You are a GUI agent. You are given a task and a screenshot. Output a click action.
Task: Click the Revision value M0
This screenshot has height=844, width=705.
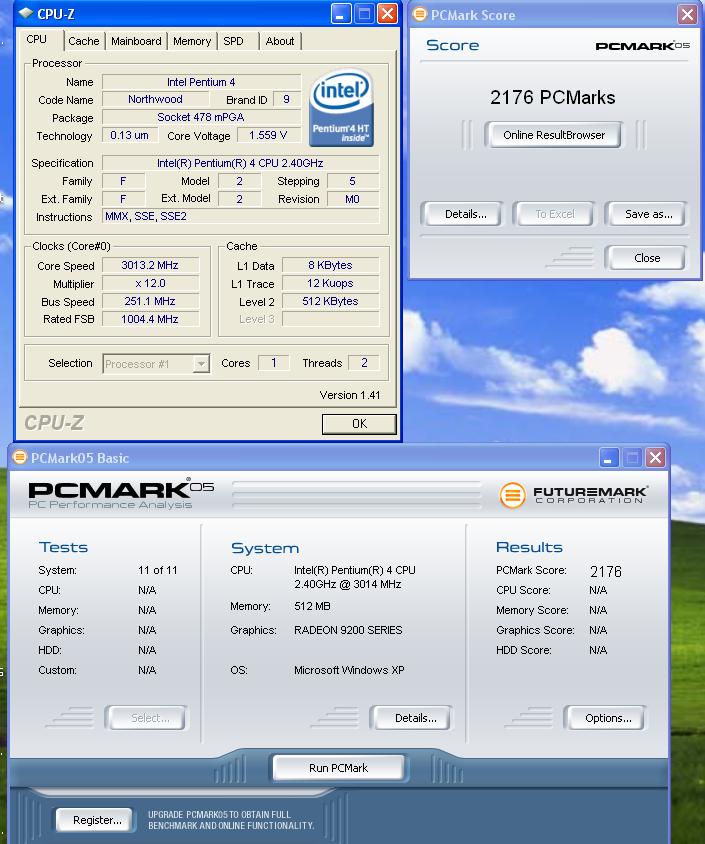click(352, 199)
